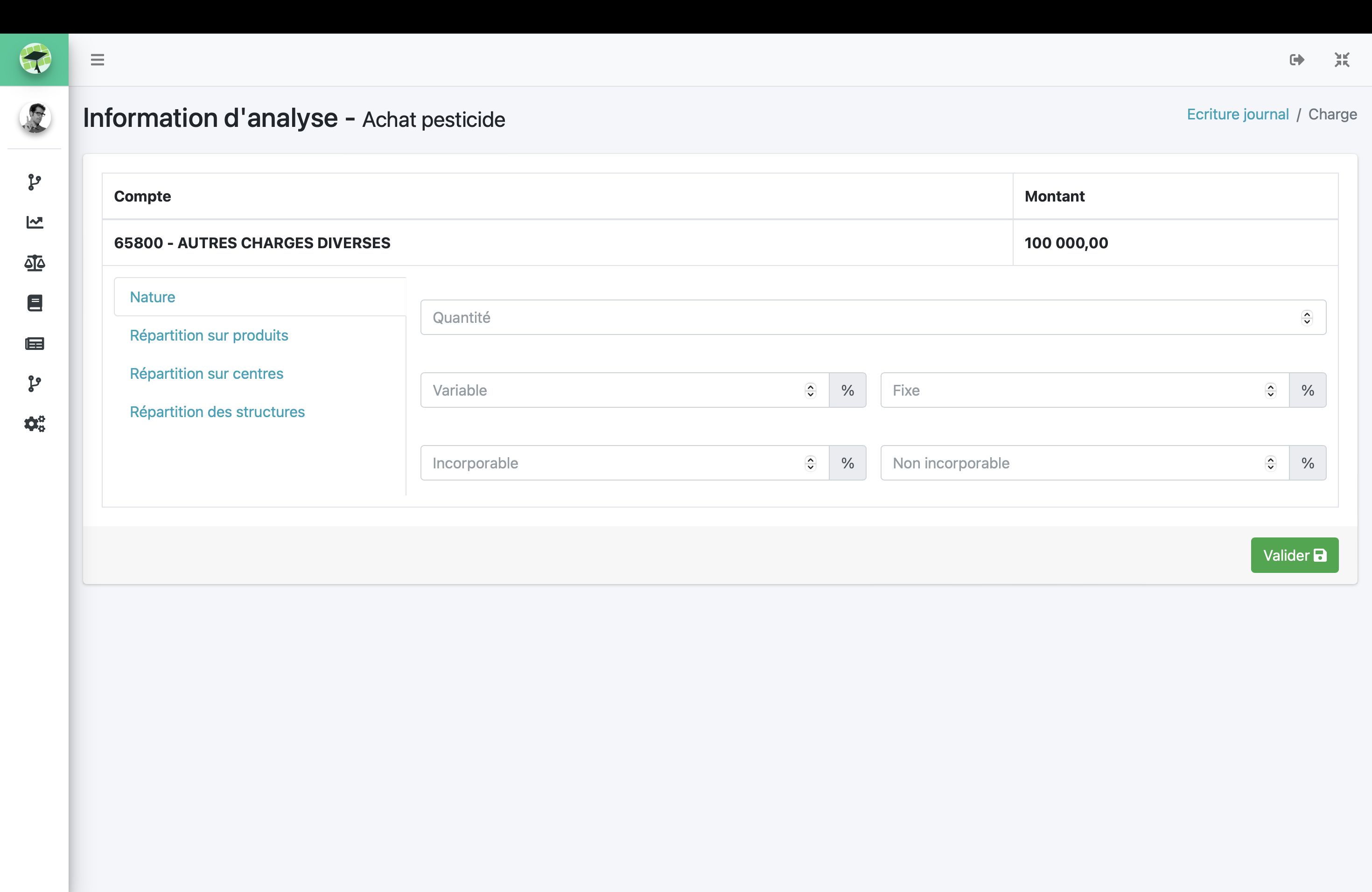Click the green Valider button

click(x=1294, y=555)
